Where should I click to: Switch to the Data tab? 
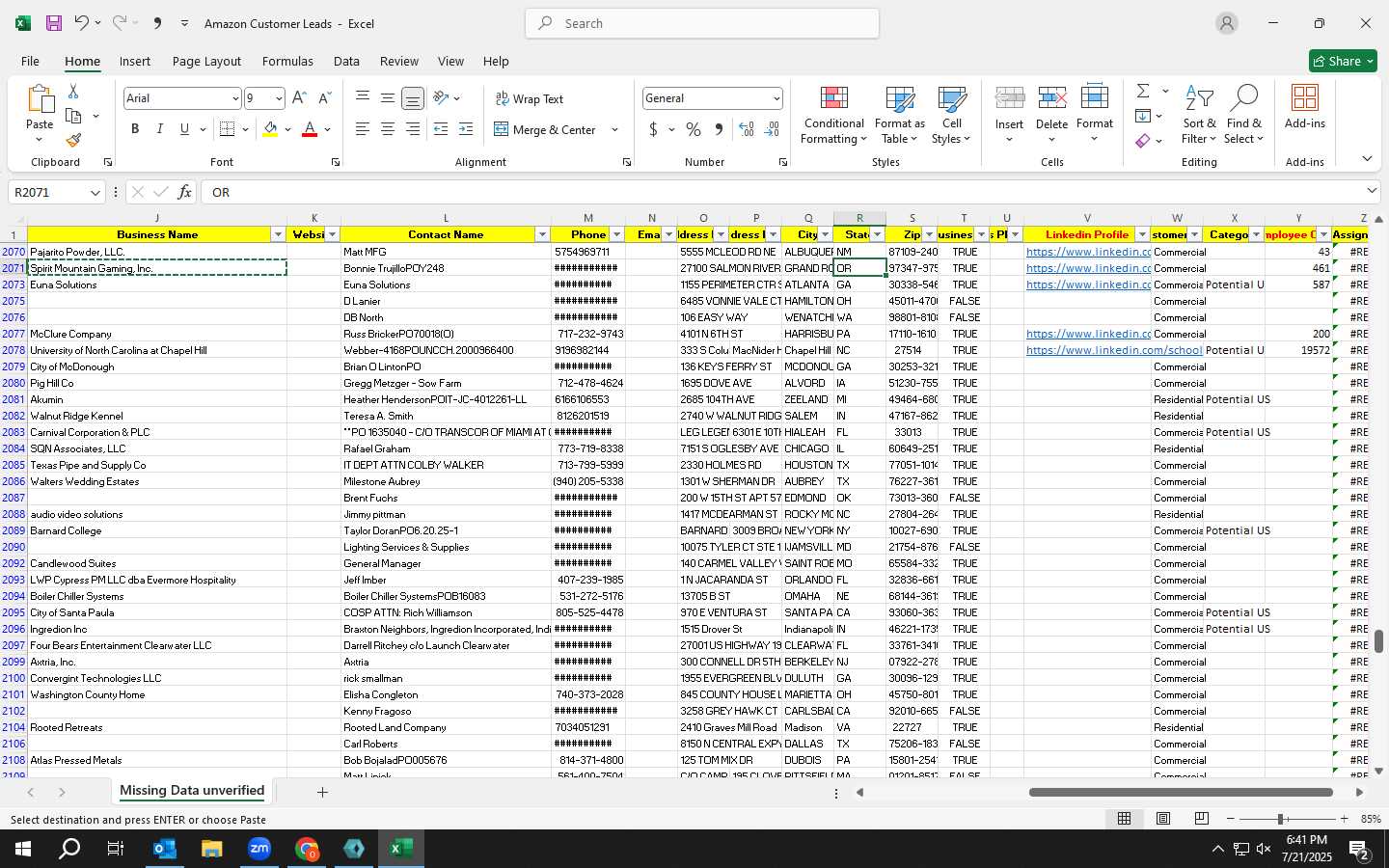pos(346,61)
